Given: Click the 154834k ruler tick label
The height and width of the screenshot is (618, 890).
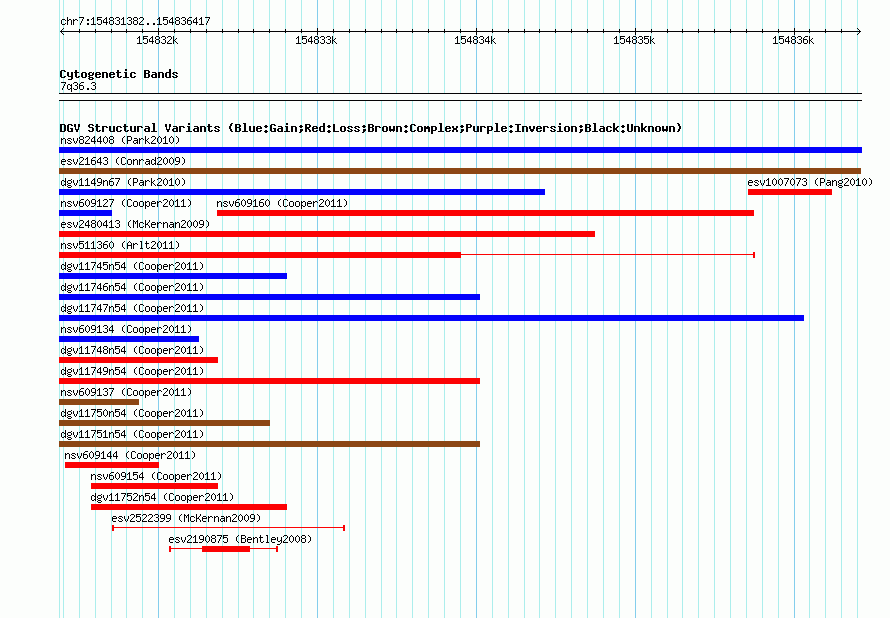Looking at the screenshot, I should [x=475, y=40].
